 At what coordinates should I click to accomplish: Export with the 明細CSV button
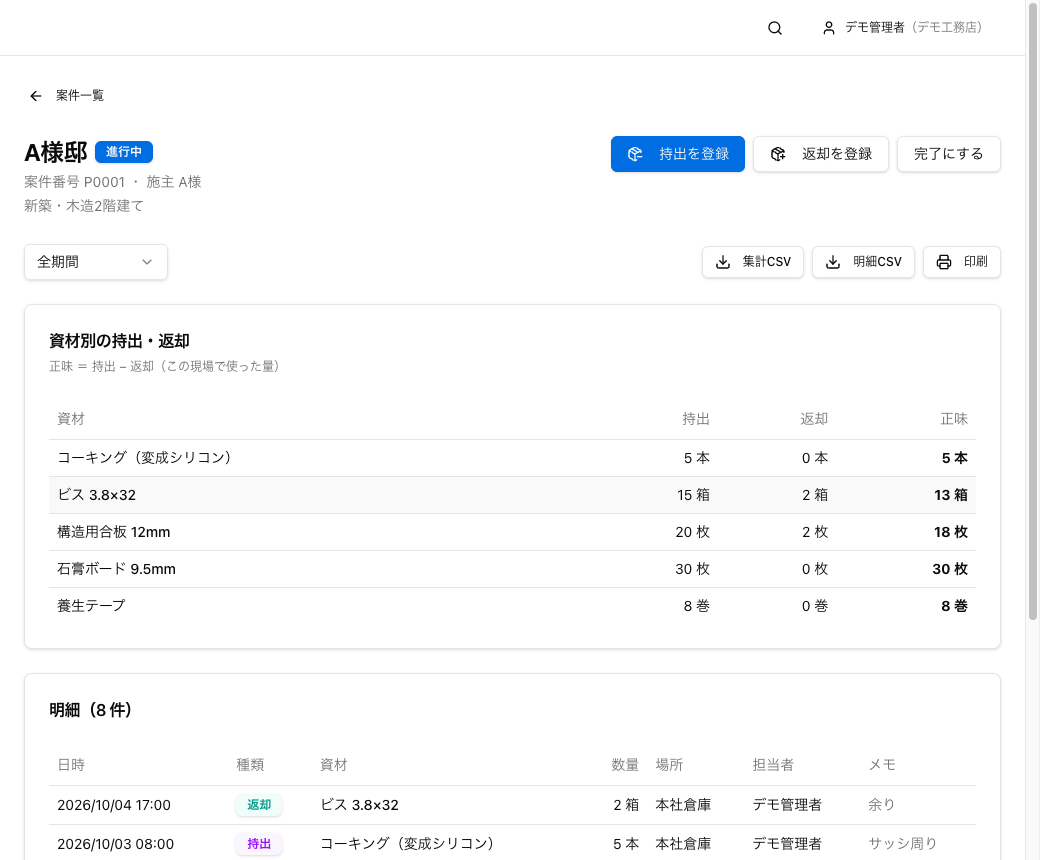863,262
